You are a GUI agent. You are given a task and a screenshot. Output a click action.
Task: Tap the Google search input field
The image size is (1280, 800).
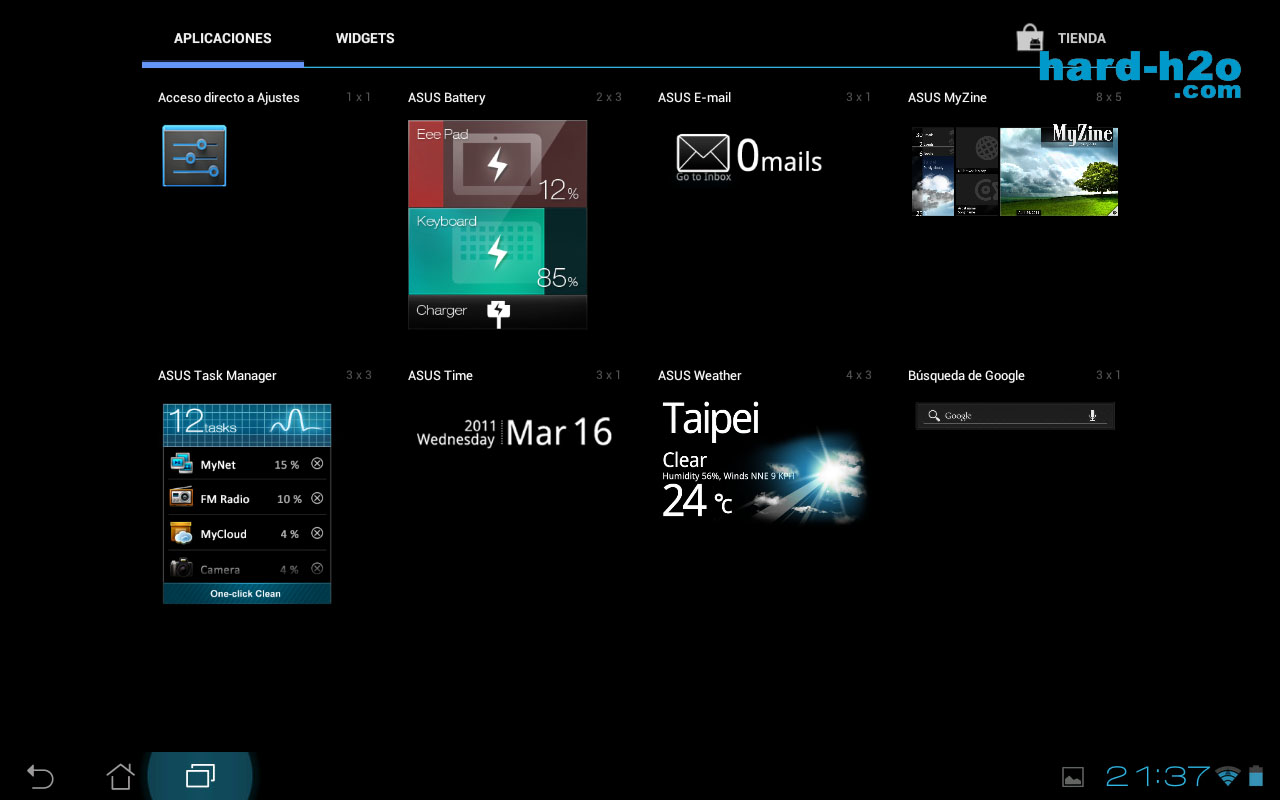tap(1015, 416)
